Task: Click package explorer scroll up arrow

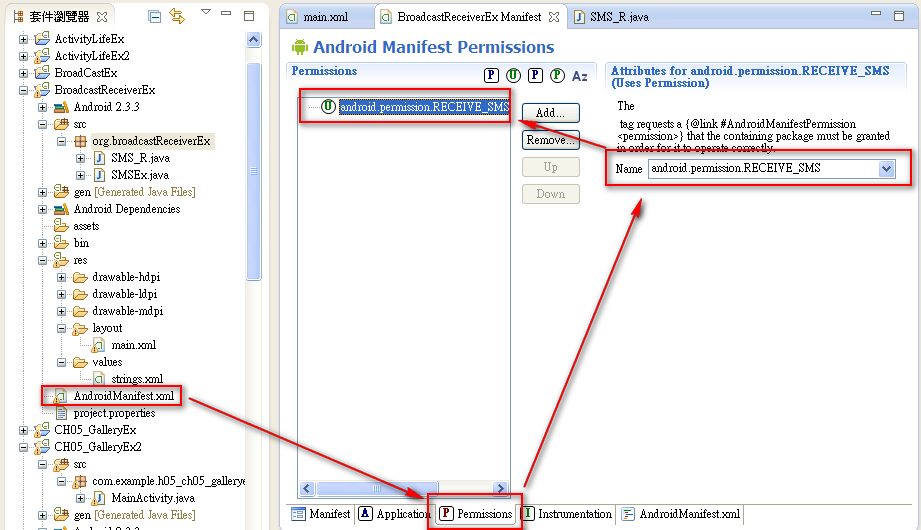Action: pyautogui.click(x=254, y=40)
